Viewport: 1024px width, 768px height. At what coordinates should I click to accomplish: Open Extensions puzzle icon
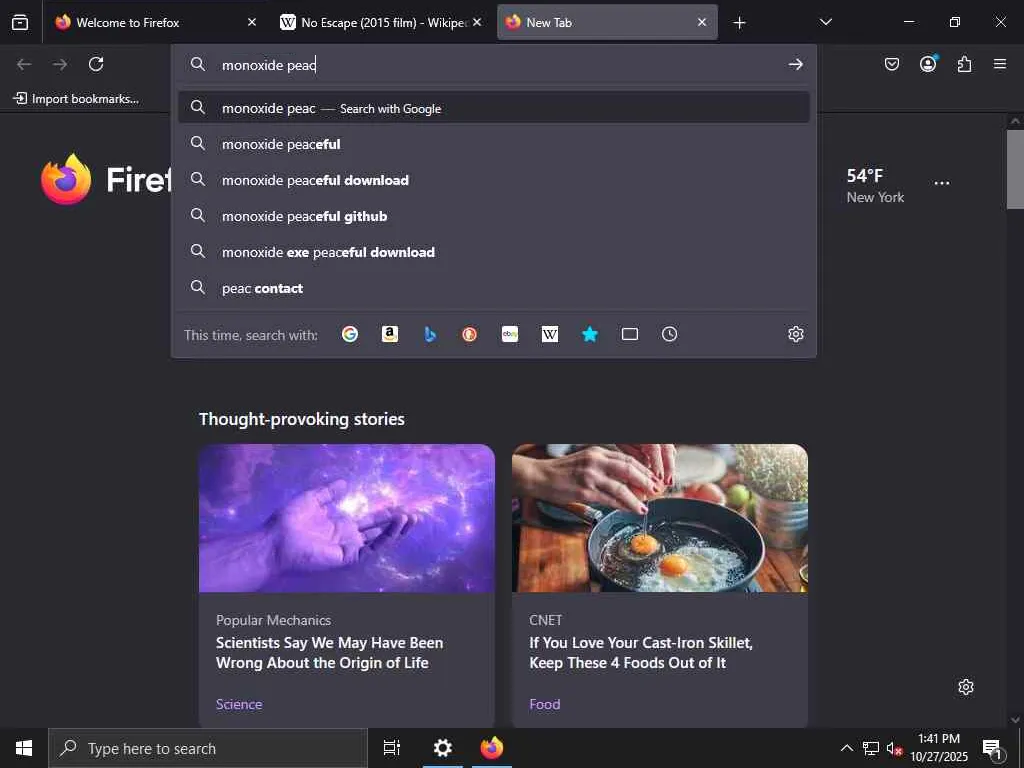[x=964, y=64]
